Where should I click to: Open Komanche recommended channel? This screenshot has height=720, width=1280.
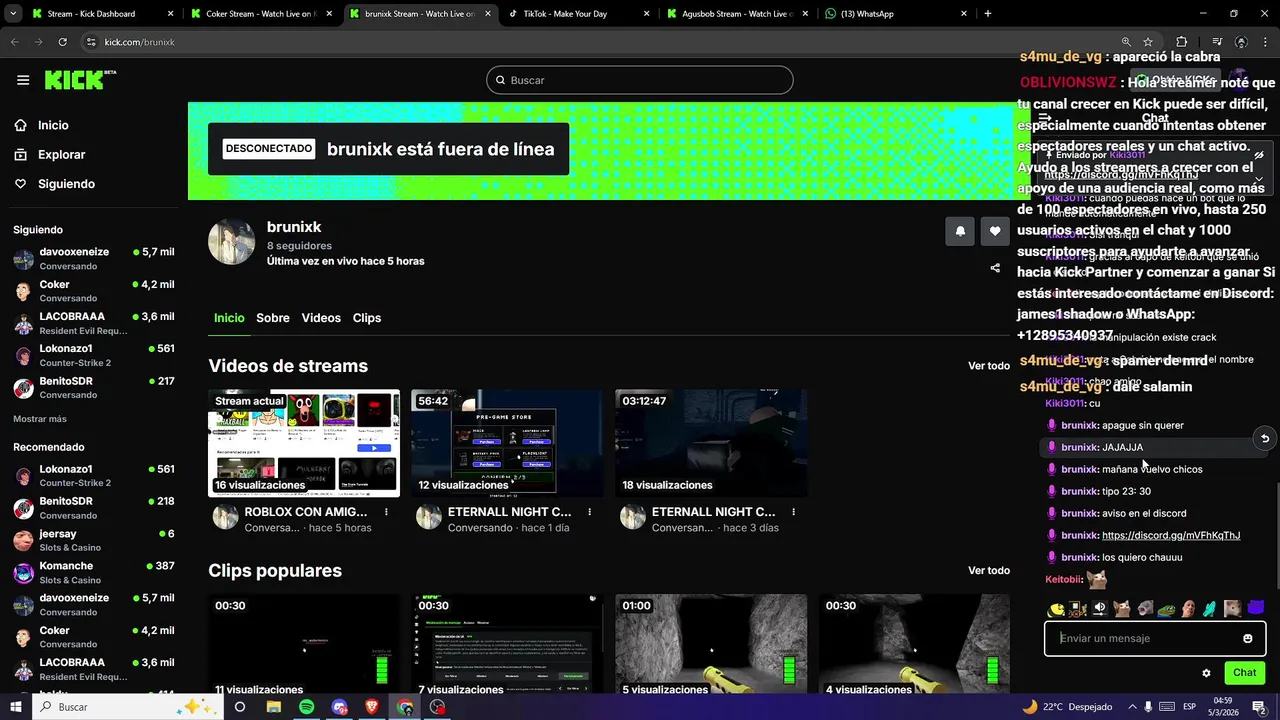coord(94,572)
